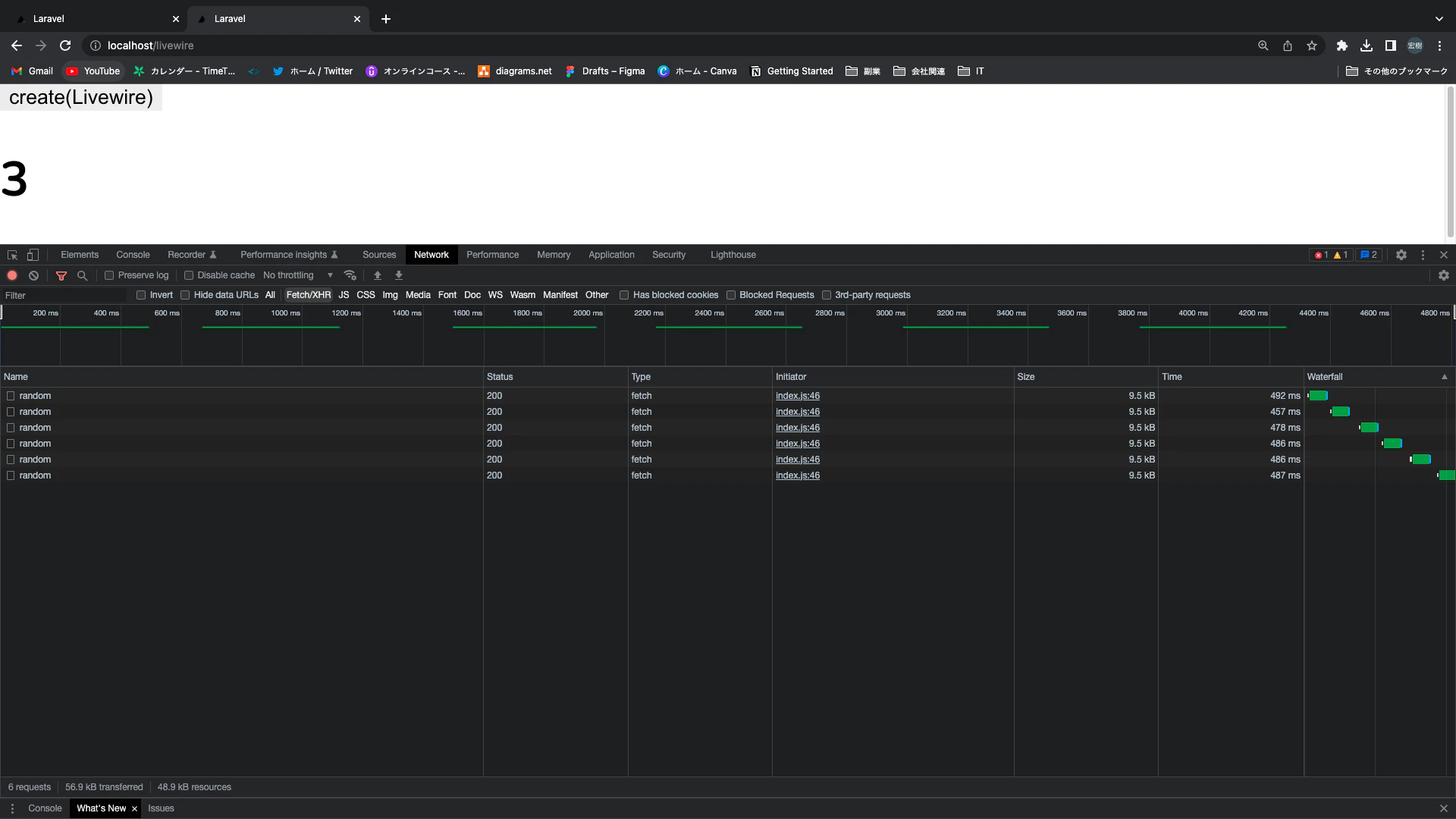
Task: Select the Fetch/XHR filter
Action: point(309,295)
